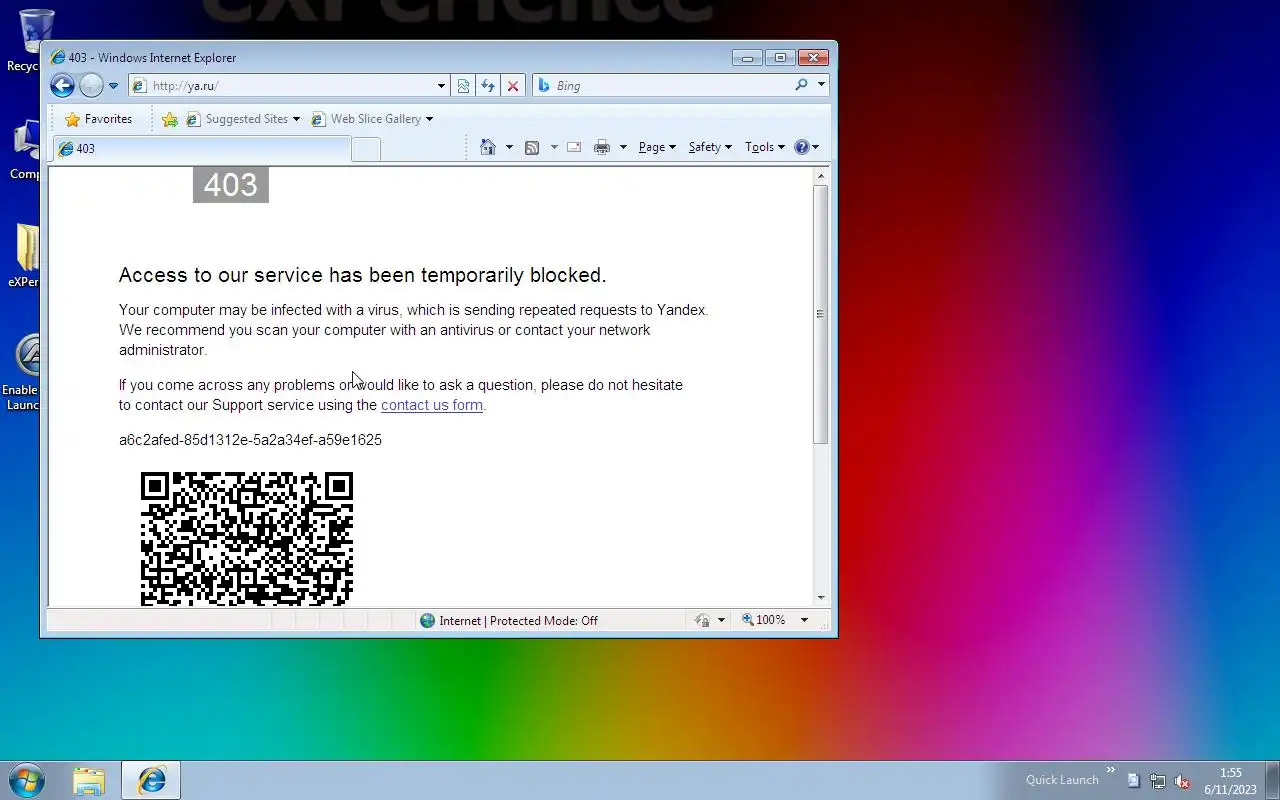Click the 403 error badge
1280x800 pixels.
(x=231, y=184)
